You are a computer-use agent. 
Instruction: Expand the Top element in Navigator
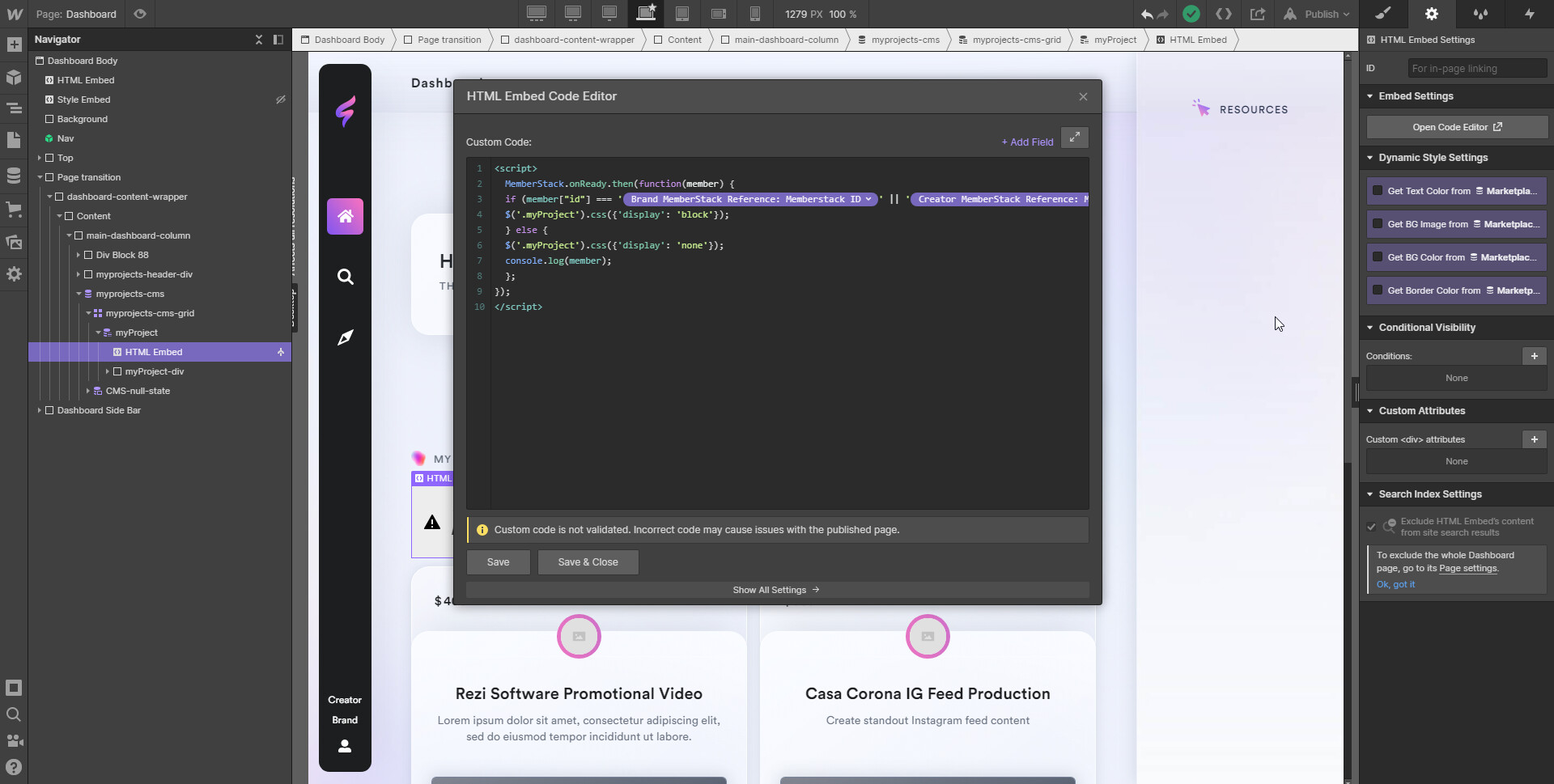point(39,158)
